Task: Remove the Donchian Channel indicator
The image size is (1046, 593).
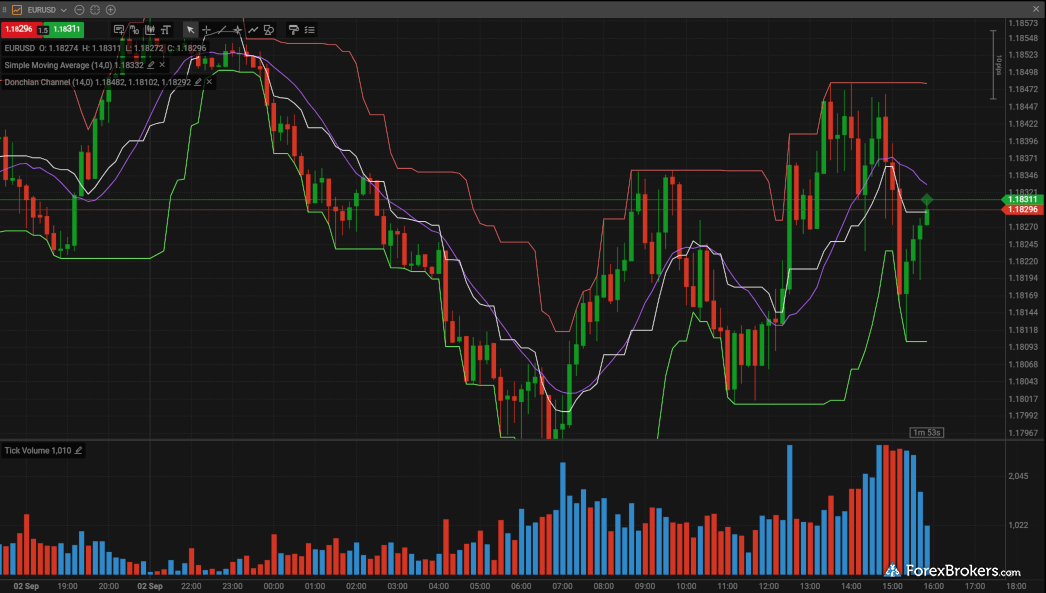Action: point(209,82)
